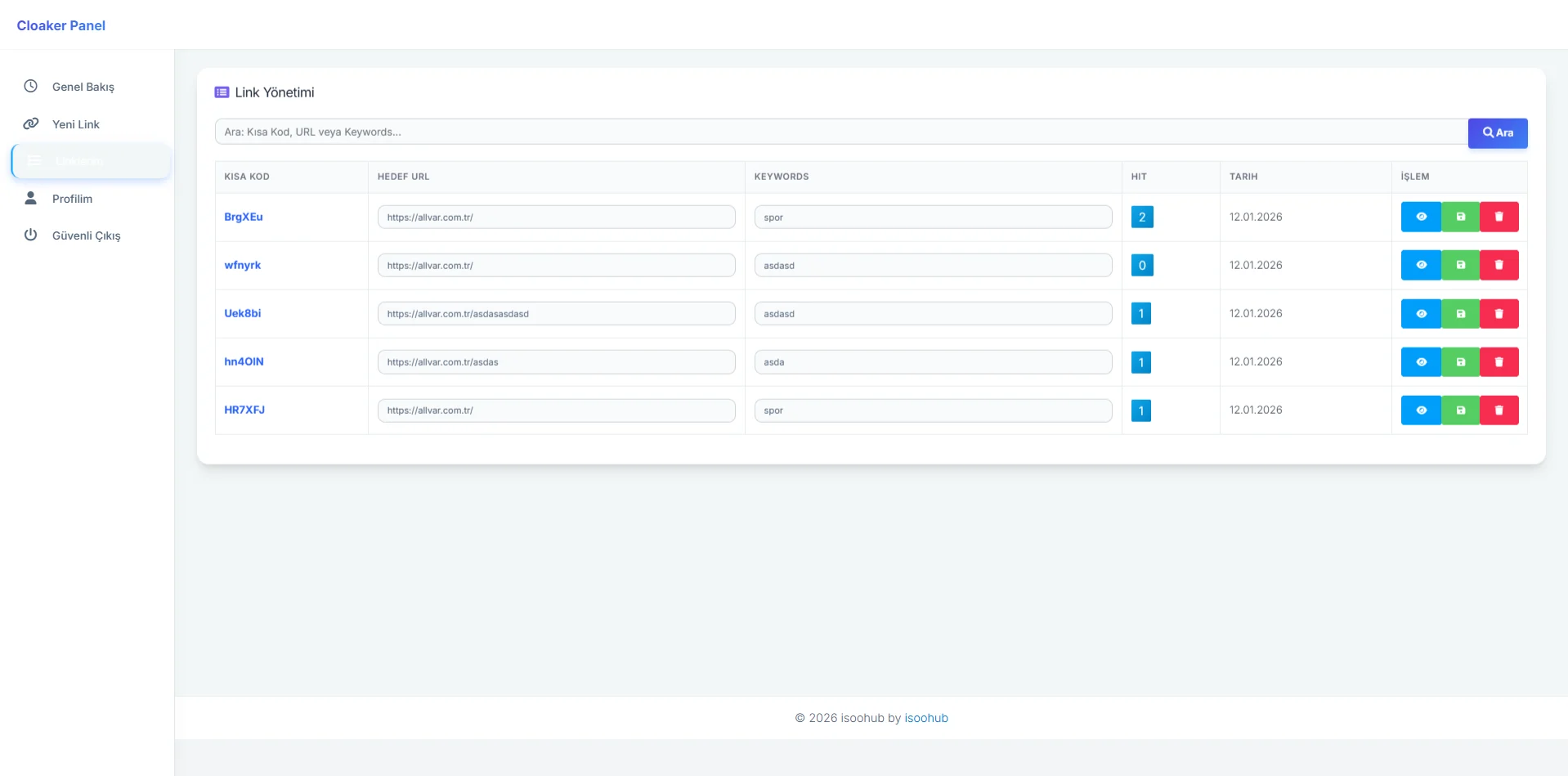
Task: Click the save icon for wfnyrk row
Action: click(1460, 265)
